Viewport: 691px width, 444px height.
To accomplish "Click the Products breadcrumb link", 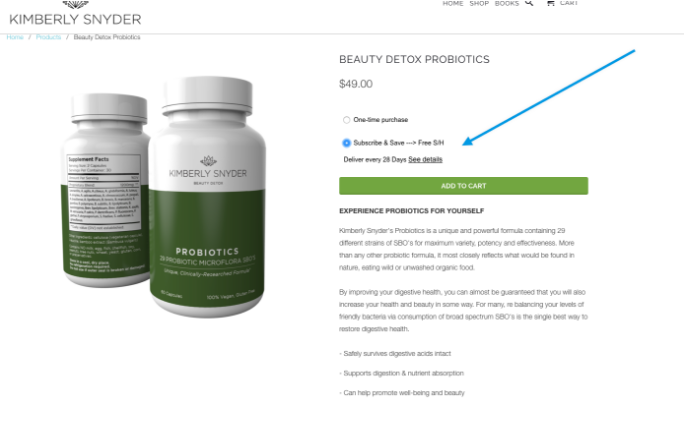I will point(48,37).
